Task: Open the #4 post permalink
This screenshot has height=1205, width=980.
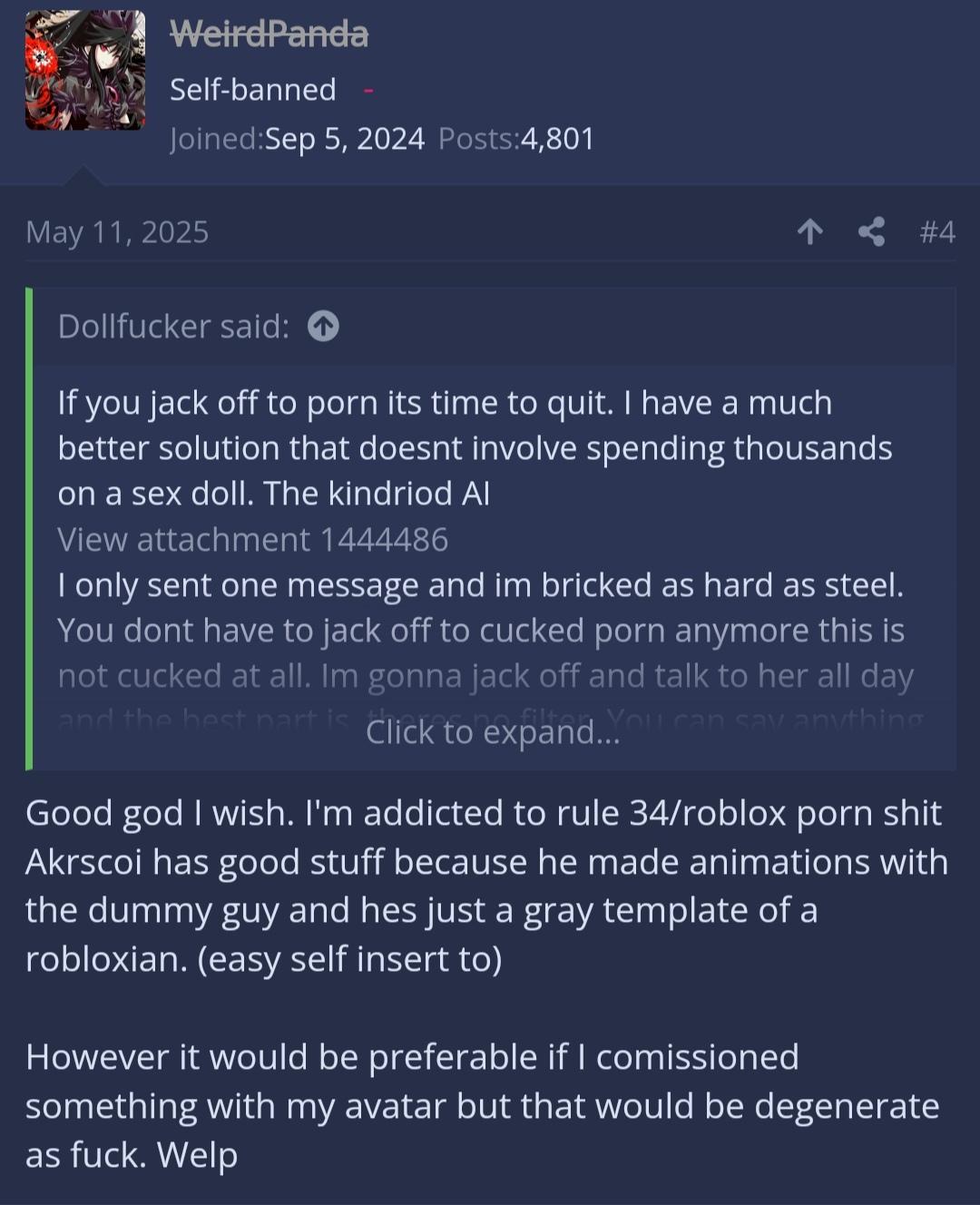Action: [936, 232]
